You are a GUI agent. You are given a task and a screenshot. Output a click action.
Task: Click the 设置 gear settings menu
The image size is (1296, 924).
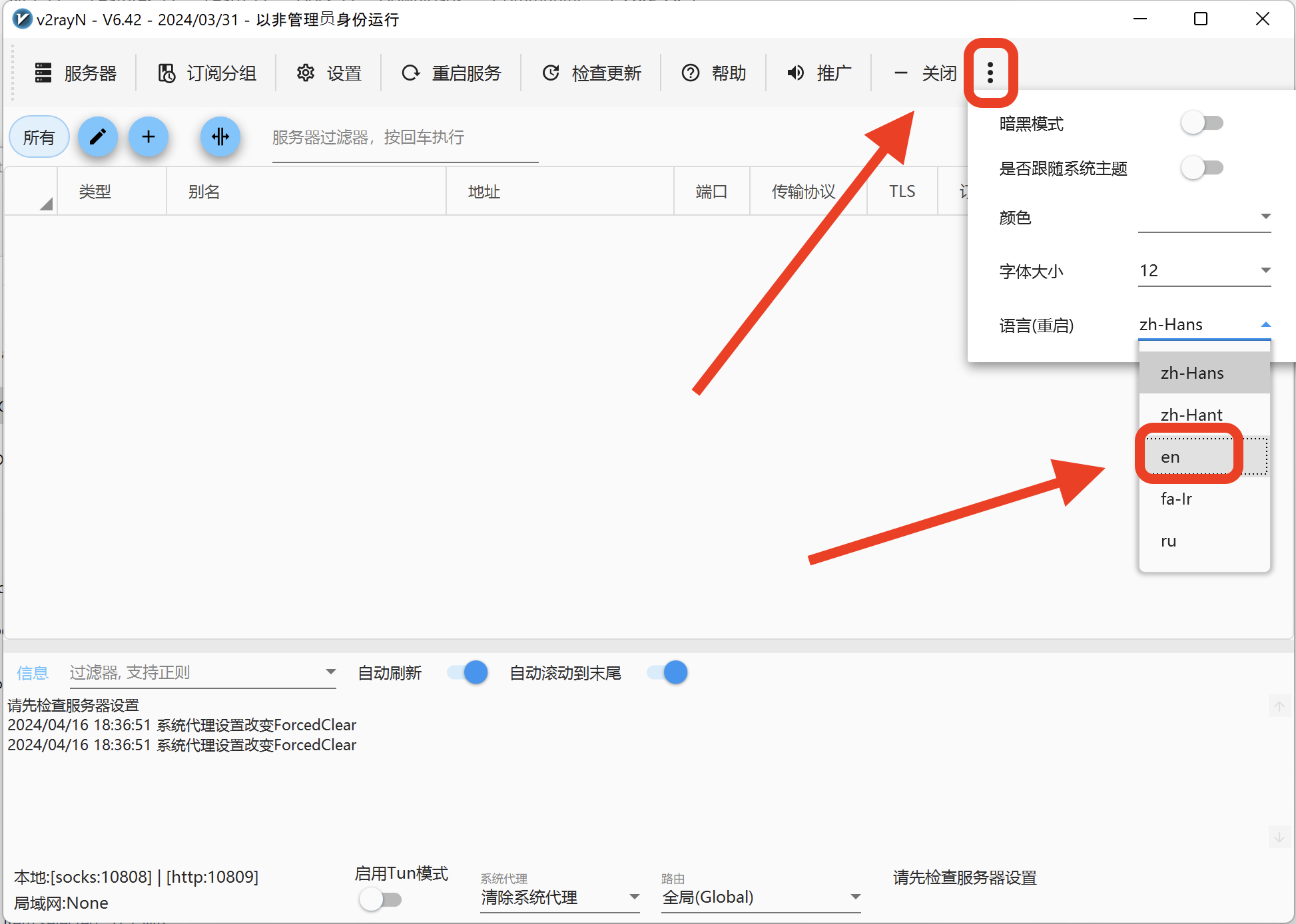329,73
